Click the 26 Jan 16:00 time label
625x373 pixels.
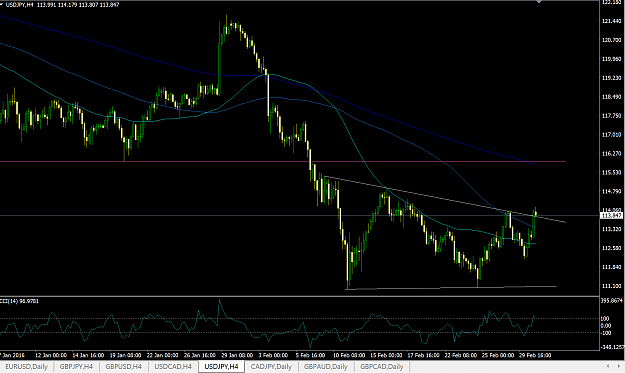tap(200, 355)
